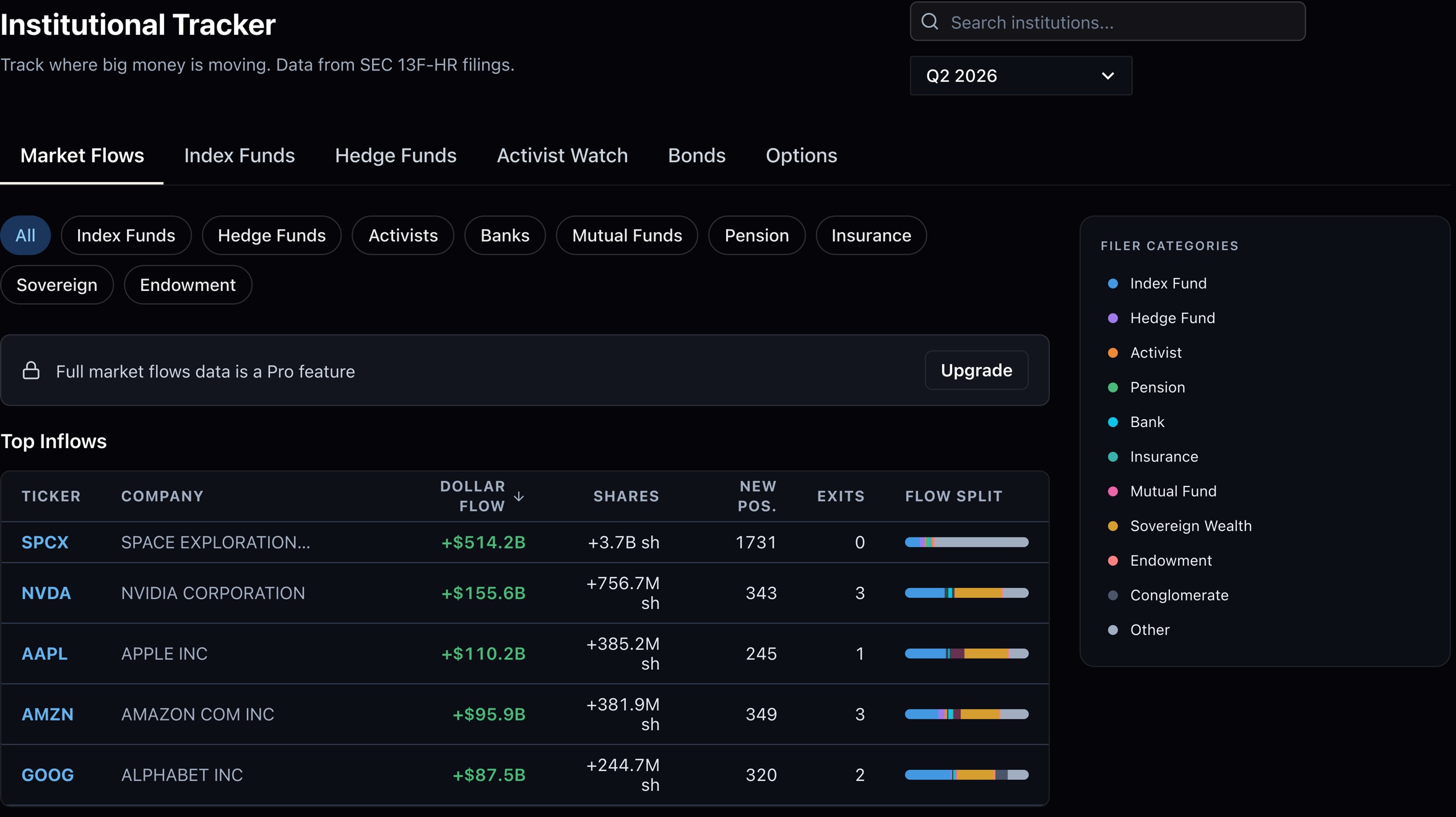1456x817 pixels.
Task: Open the AMZN ticker link
Action: 48,714
